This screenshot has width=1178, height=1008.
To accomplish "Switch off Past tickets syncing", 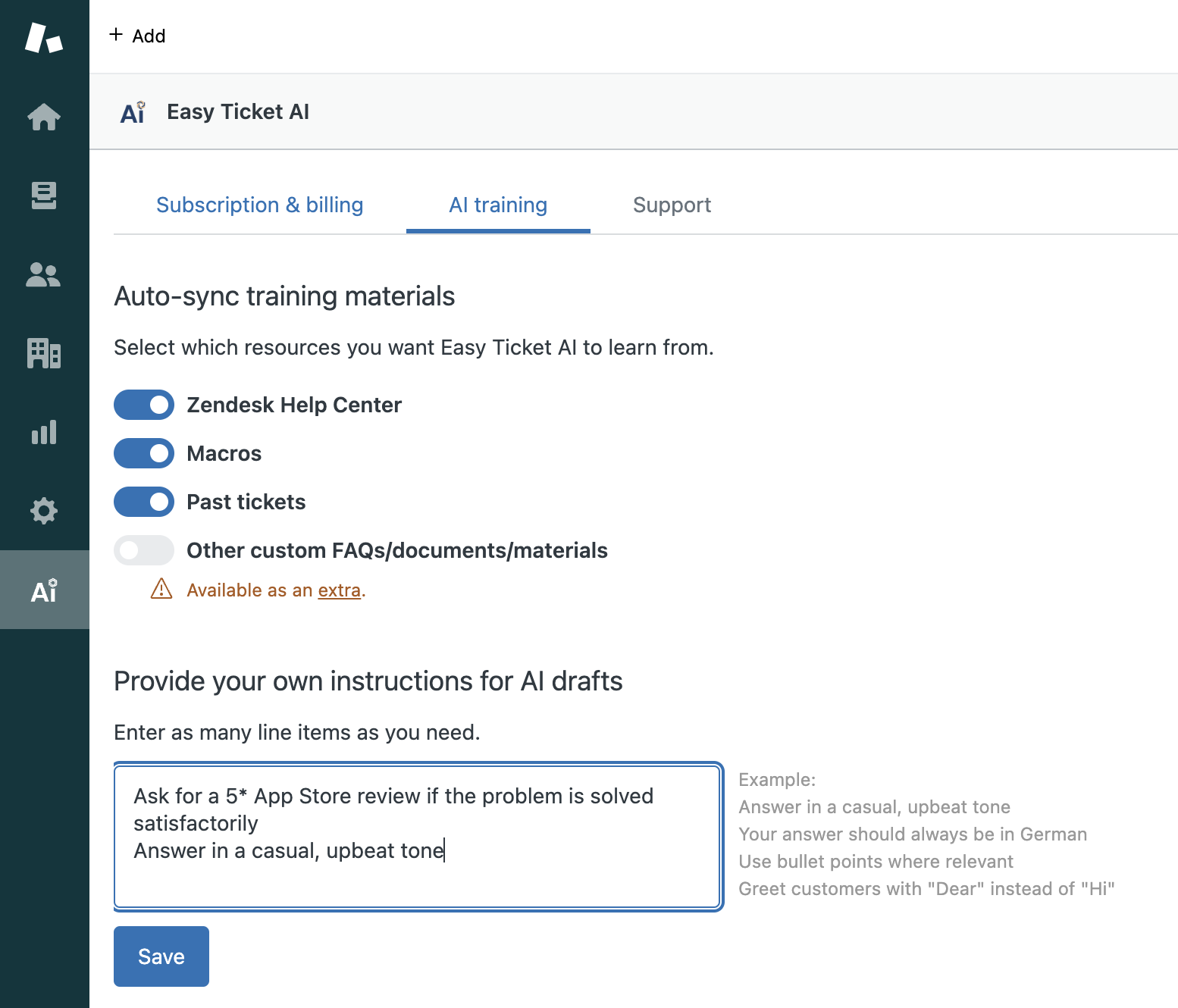I will pyautogui.click(x=144, y=502).
